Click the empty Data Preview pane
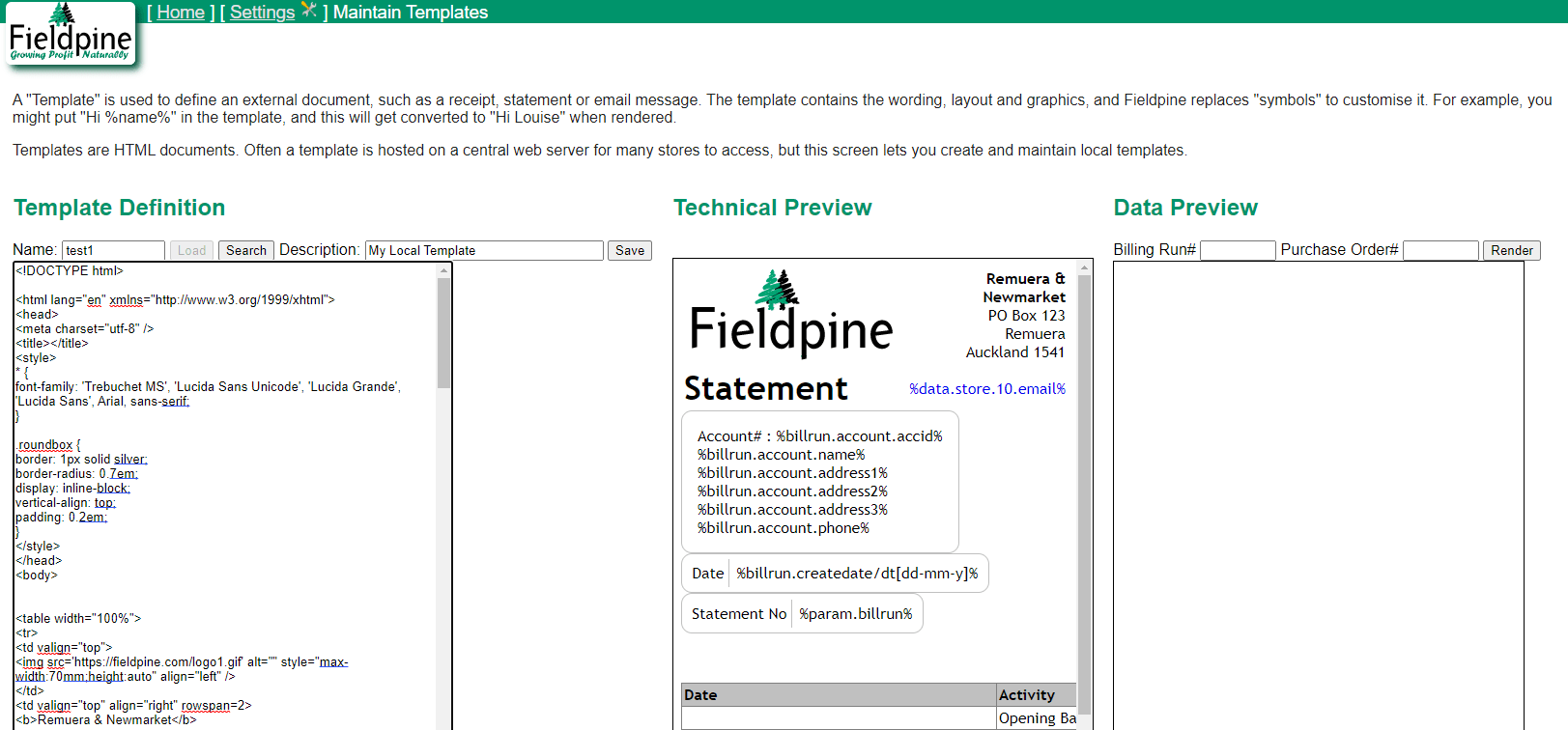 tap(1319, 495)
